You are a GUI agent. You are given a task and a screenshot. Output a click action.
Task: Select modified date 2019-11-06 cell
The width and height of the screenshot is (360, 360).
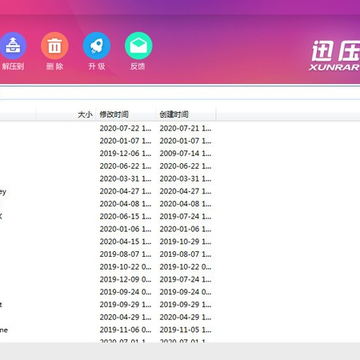(x=125, y=330)
